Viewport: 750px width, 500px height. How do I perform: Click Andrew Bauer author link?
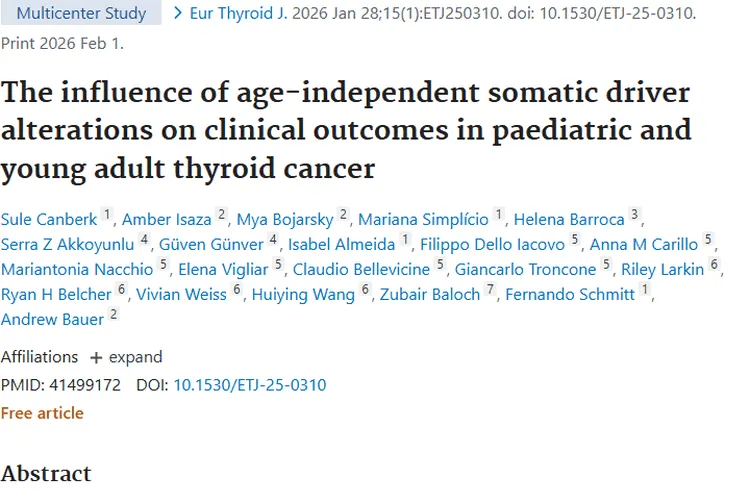[x=52, y=318]
